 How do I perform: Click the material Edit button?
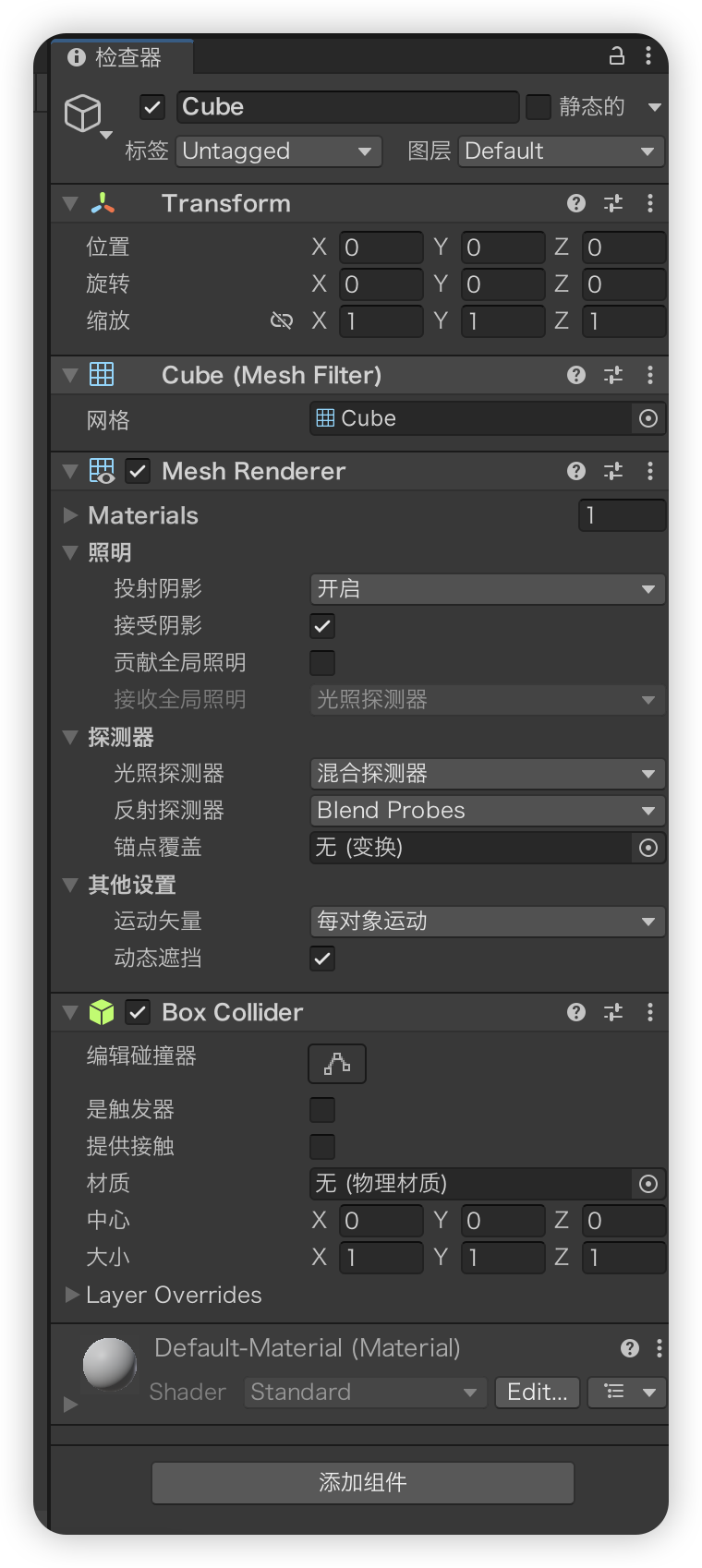point(537,1392)
